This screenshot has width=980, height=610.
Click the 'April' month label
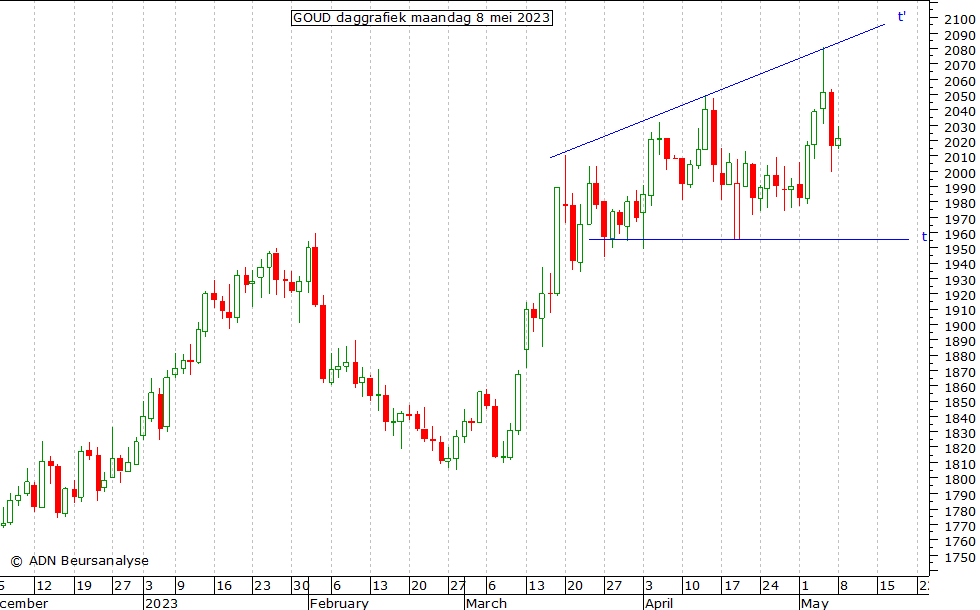tap(659, 603)
